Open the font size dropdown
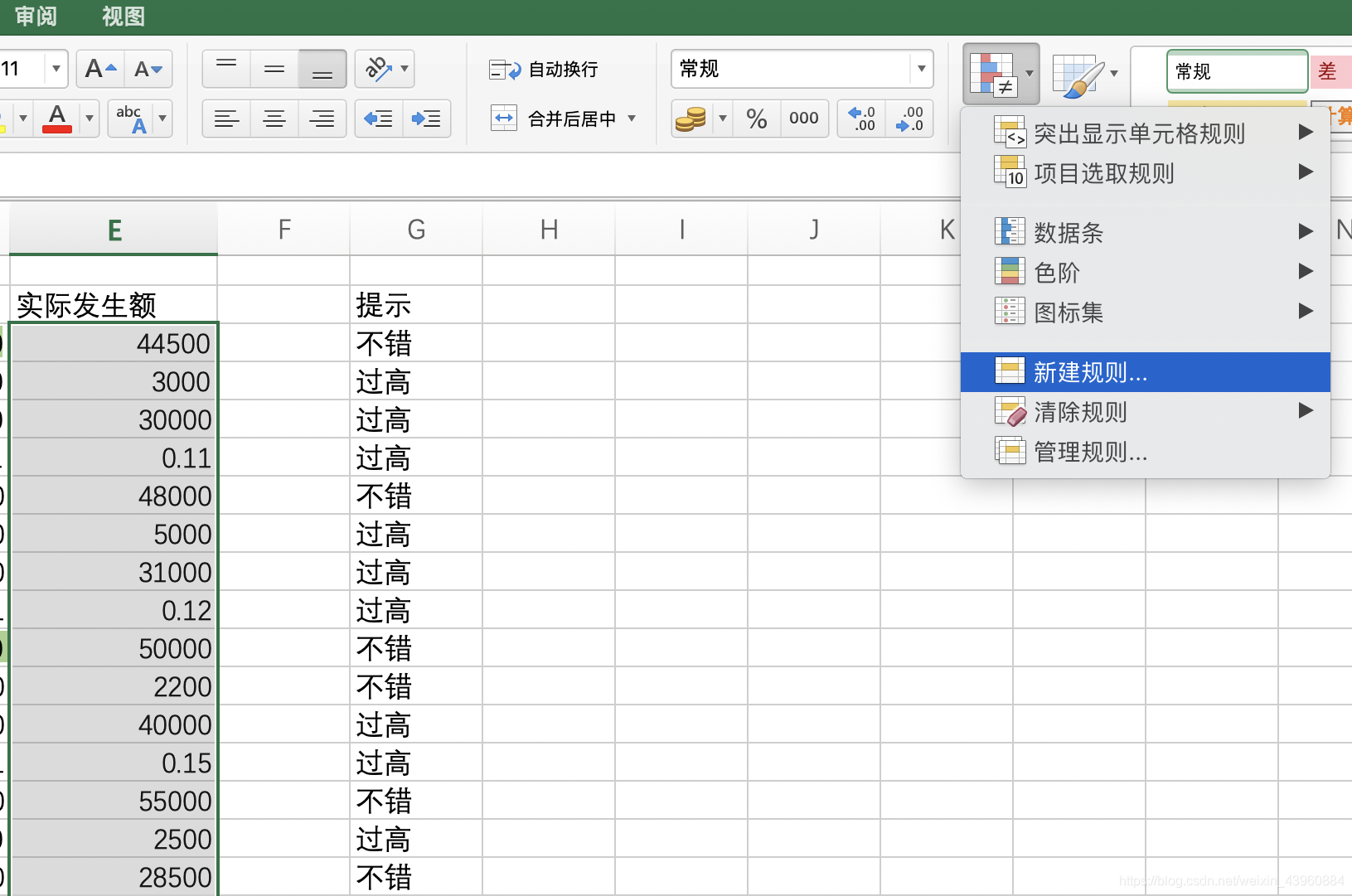Viewport: 1352px width, 896px height. coord(56,69)
